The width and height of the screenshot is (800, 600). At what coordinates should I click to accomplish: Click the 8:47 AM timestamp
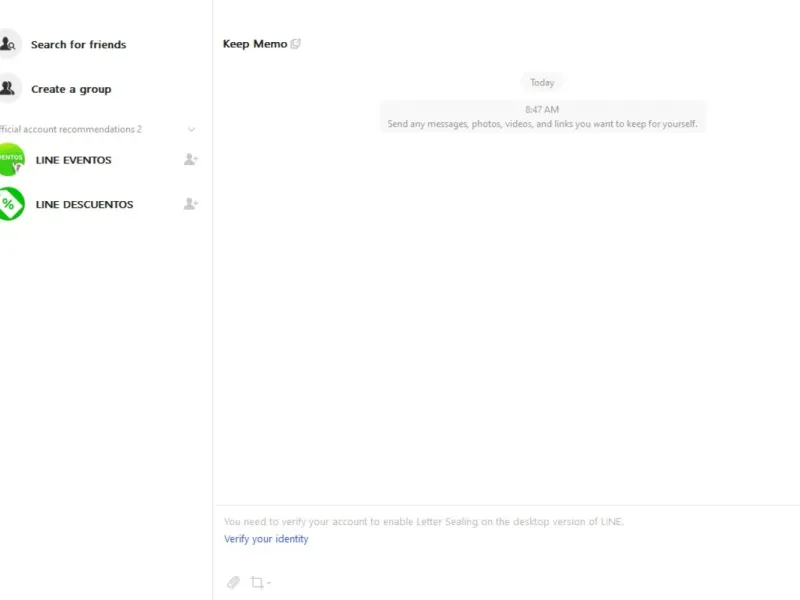542,110
